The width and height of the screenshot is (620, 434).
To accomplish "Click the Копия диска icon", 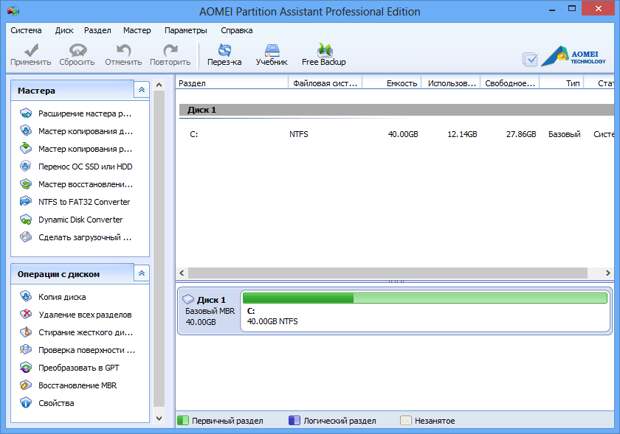I will click(26, 296).
